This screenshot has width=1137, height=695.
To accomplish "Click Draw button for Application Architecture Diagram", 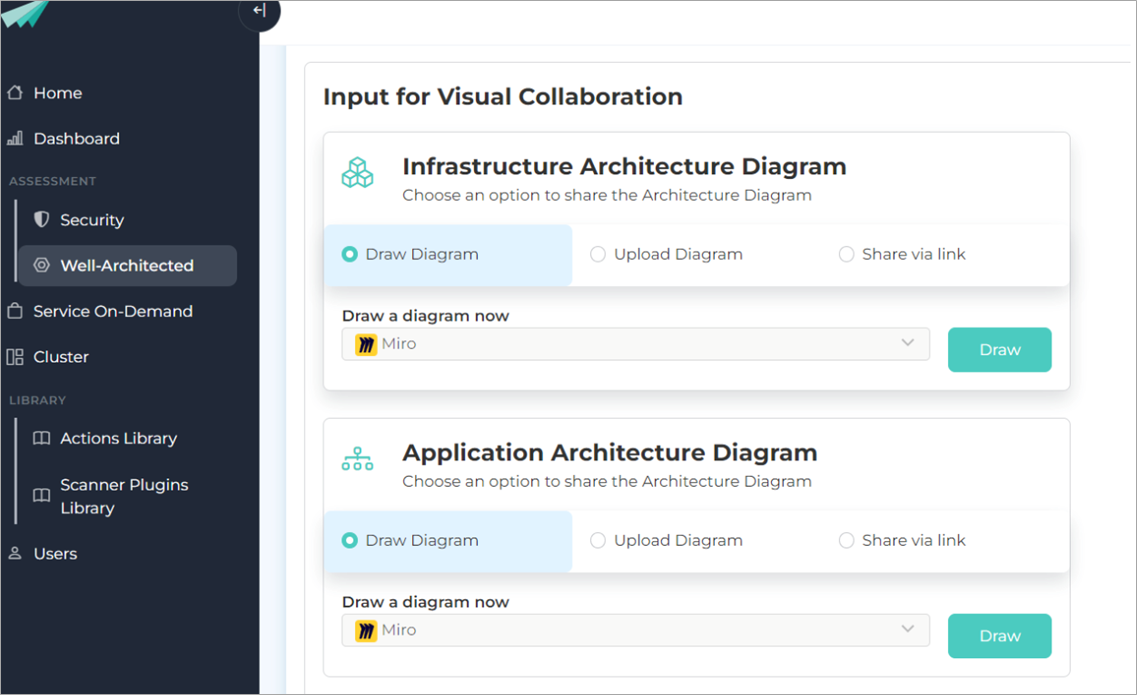I will [x=999, y=636].
